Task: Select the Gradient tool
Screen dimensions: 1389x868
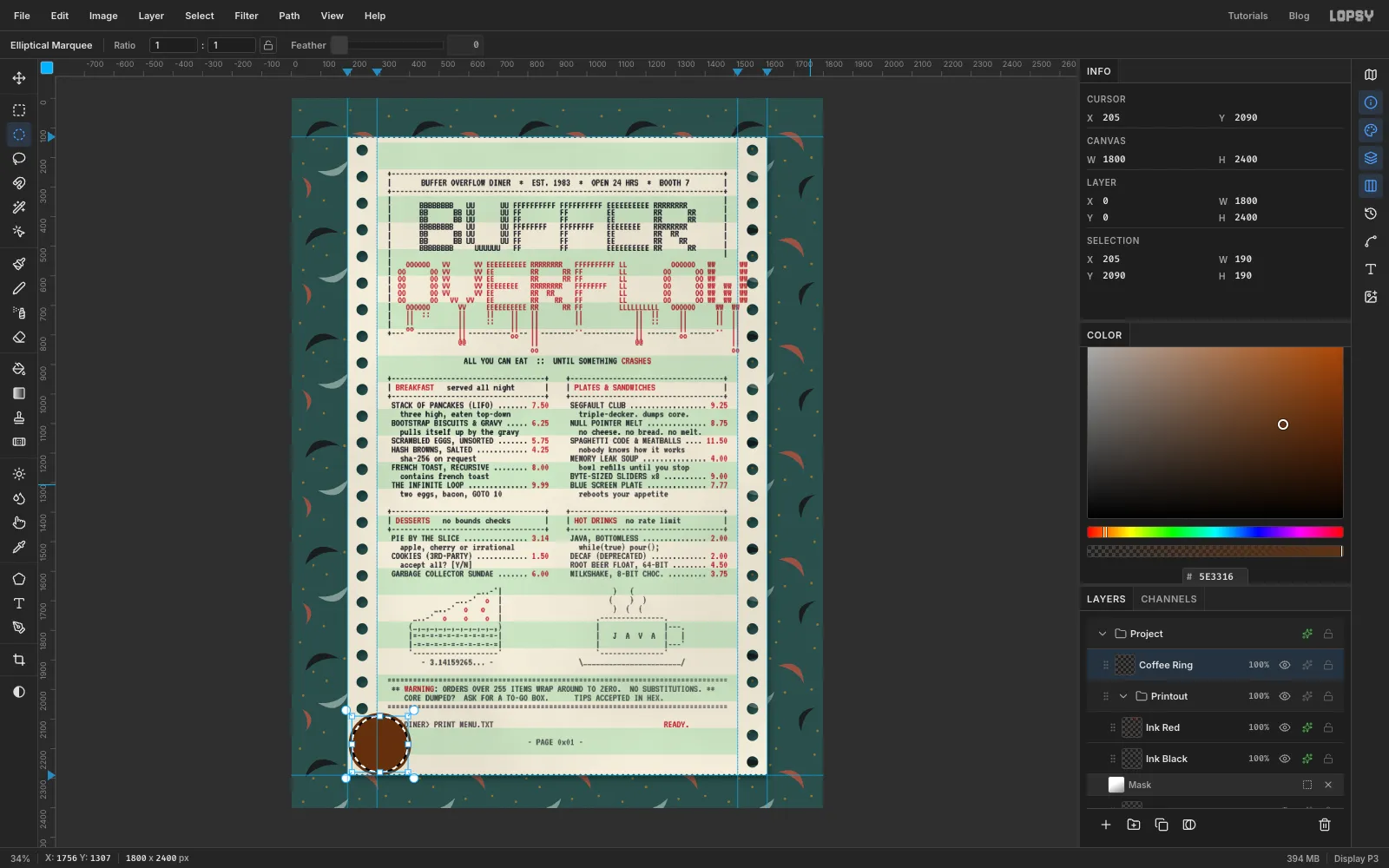Action: tap(19, 393)
